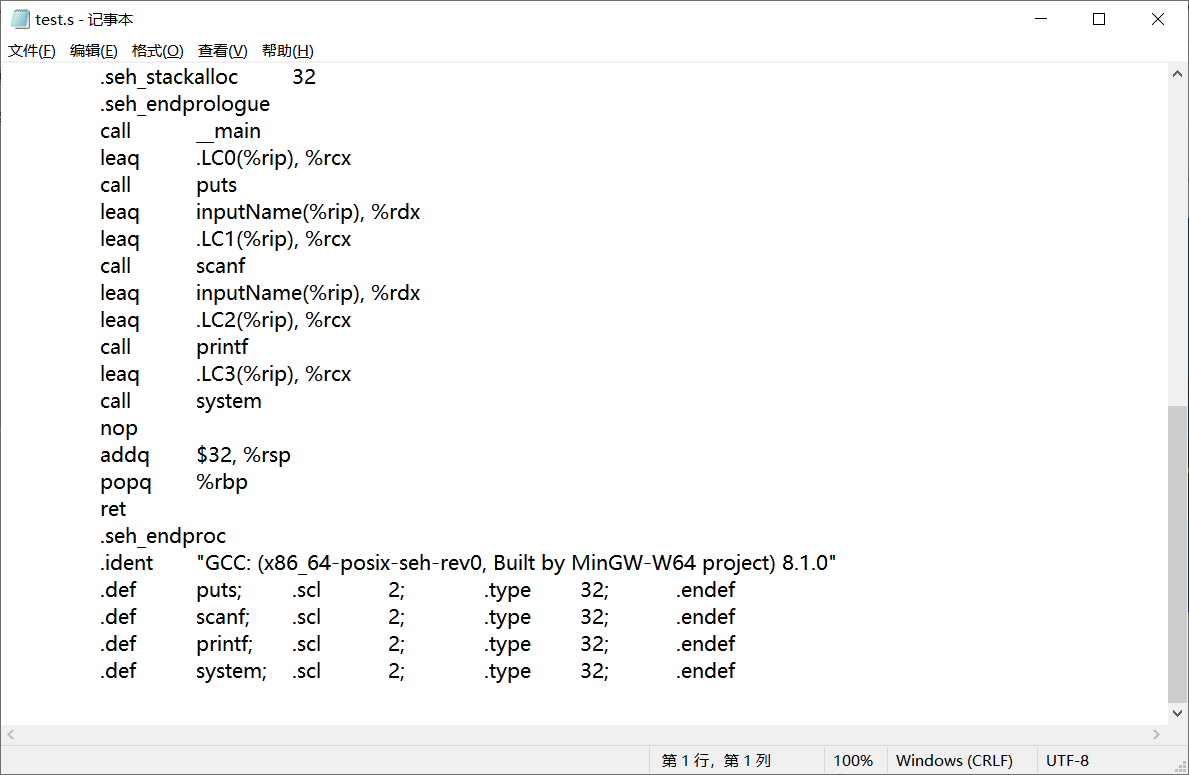Open the 帮助(H) menu
1189x775 pixels.
[x=287, y=50]
